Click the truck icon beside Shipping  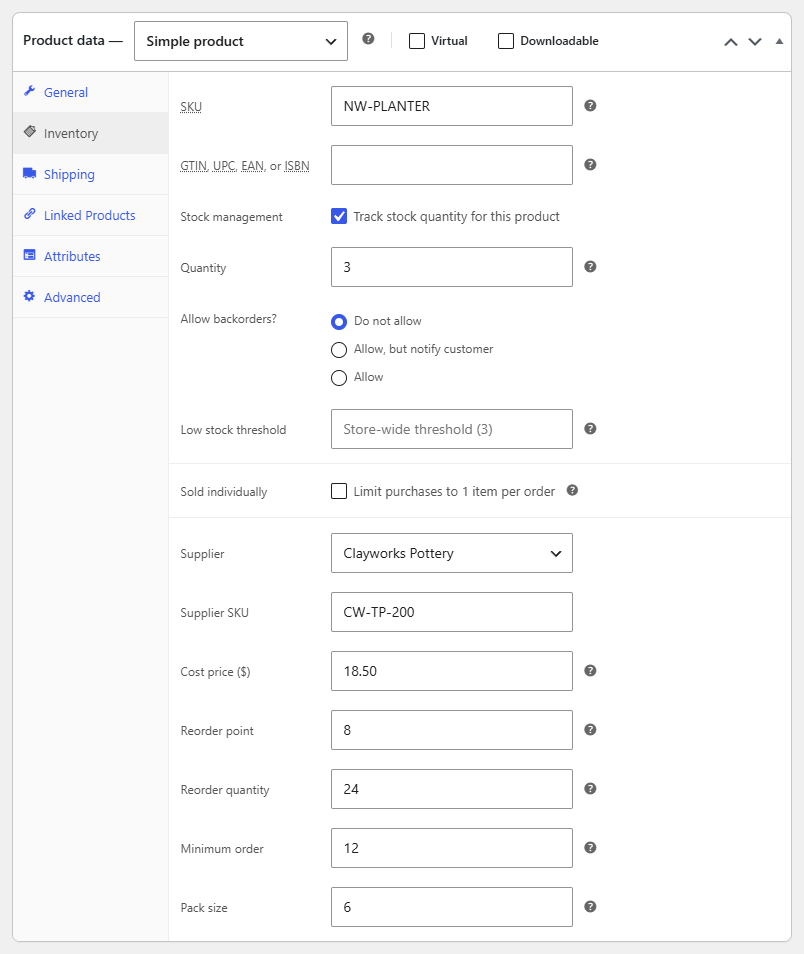point(29,173)
